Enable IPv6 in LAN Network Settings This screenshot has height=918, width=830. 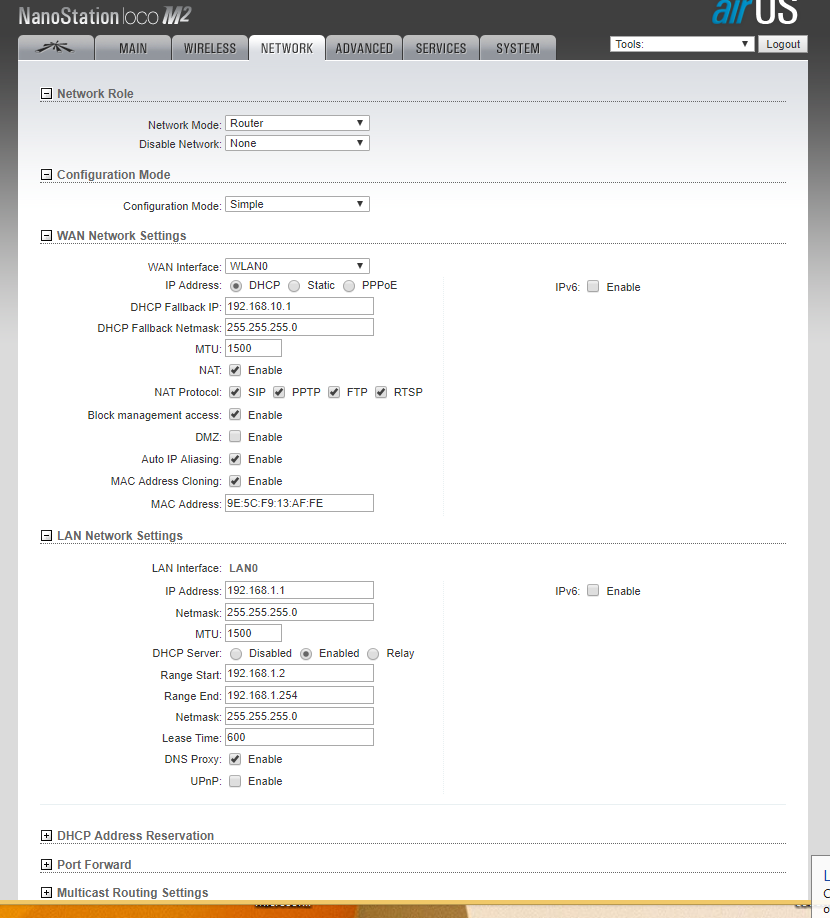[x=593, y=590]
